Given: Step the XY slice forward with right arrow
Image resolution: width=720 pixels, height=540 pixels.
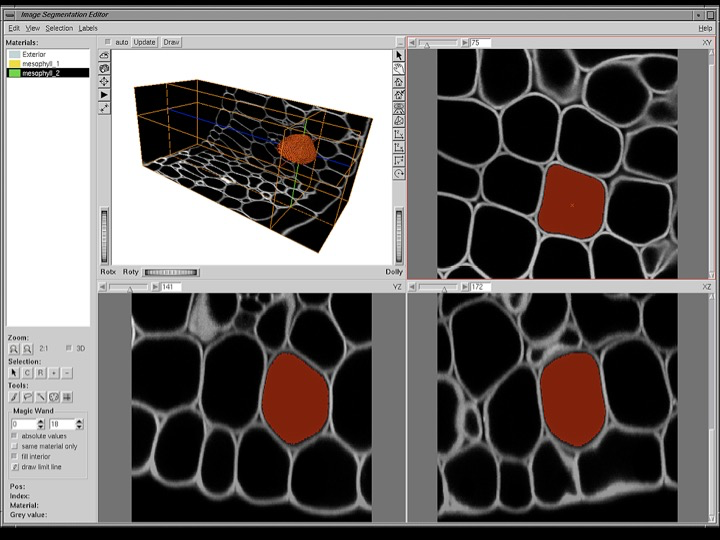Looking at the screenshot, I should coord(464,43).
